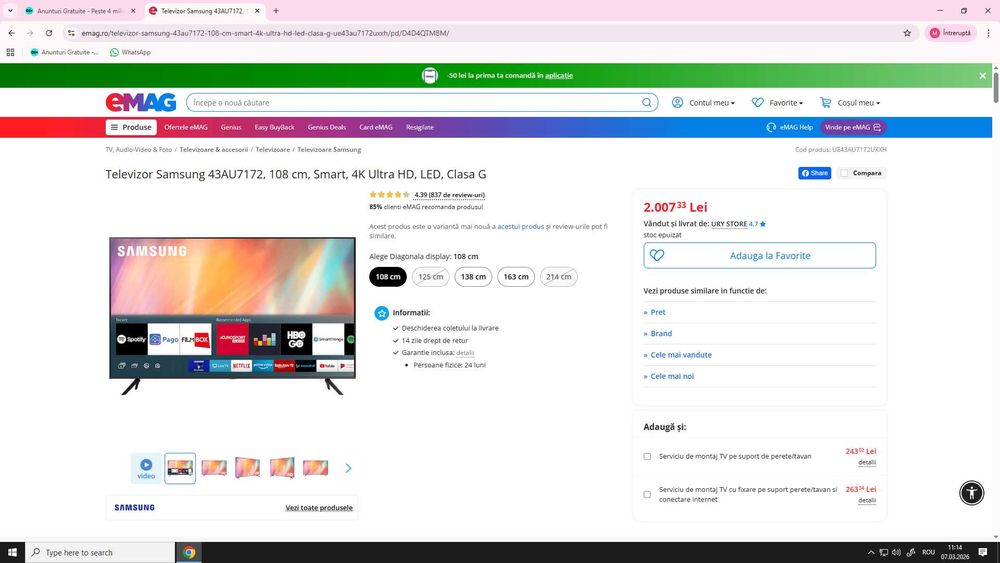Browse similar products by Pret
Screen dimensions: 1000x563
(658, 312)
